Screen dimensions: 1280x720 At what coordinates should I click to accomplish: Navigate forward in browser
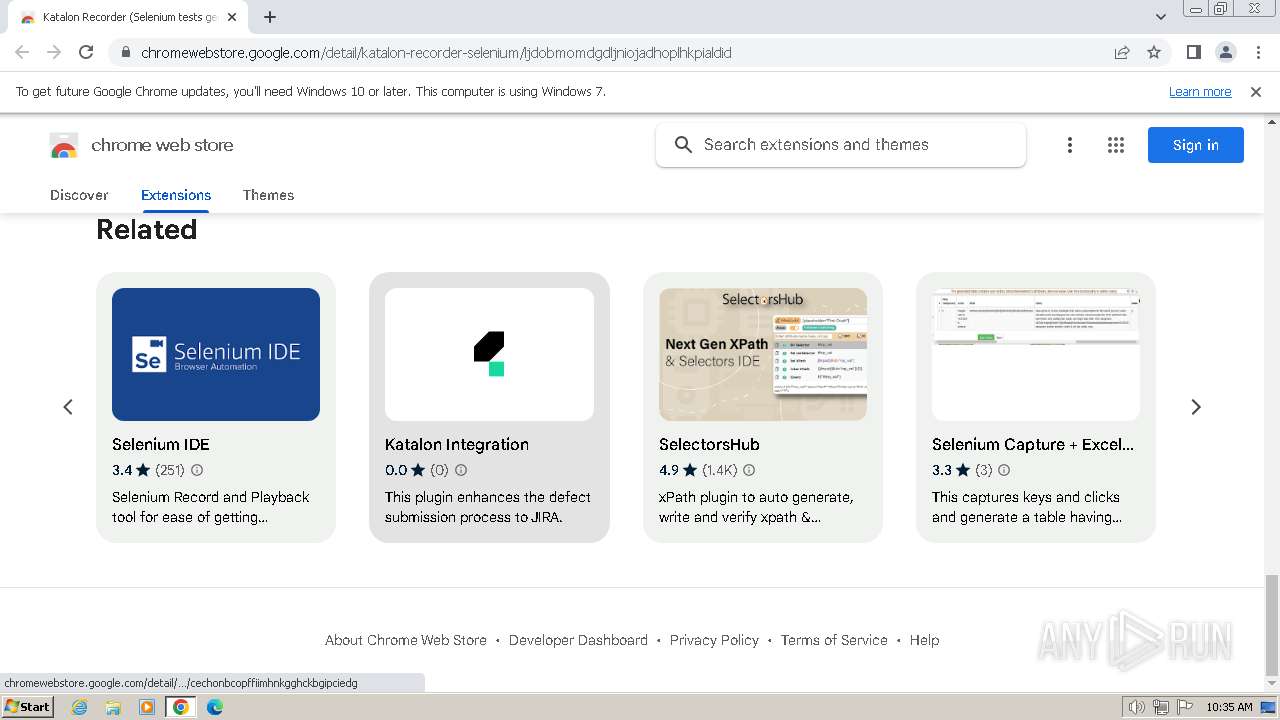pyautogui.click(x=54, y=52)
